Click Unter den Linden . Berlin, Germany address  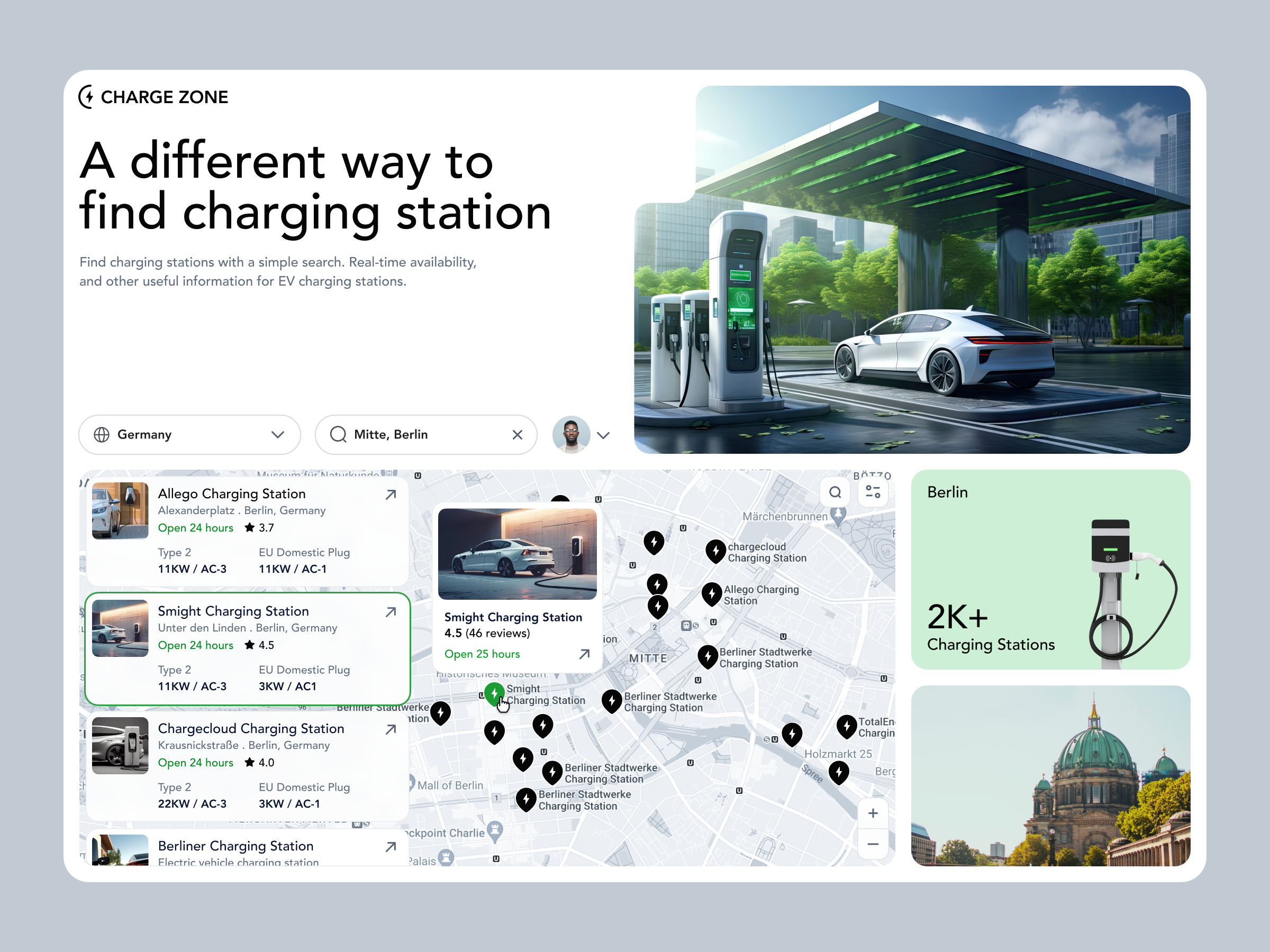pyautogui.click(x=248, y=628)
